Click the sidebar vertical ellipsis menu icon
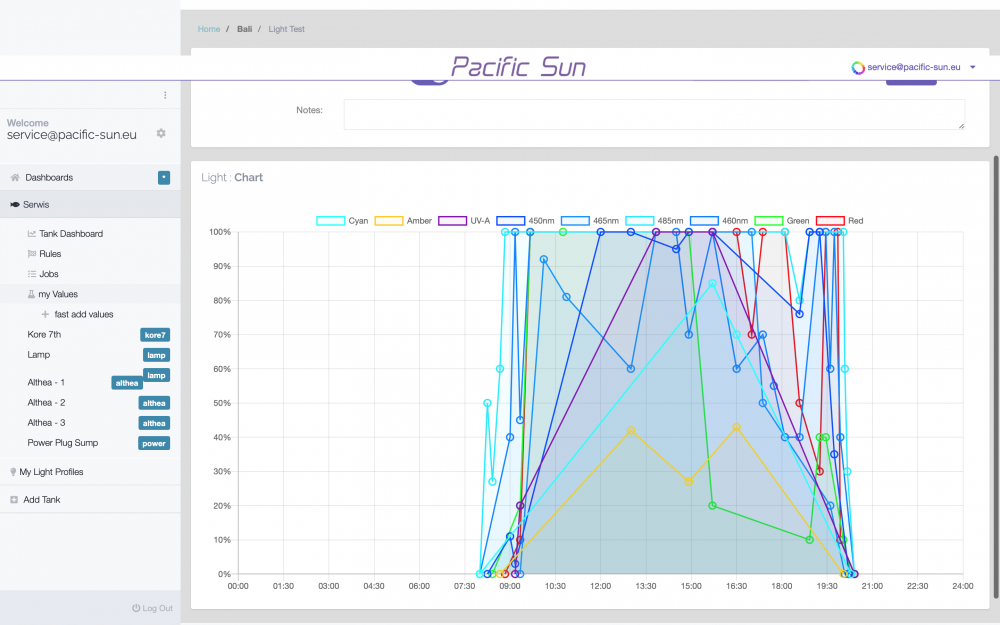The image size is (1000, 625). 165,95
